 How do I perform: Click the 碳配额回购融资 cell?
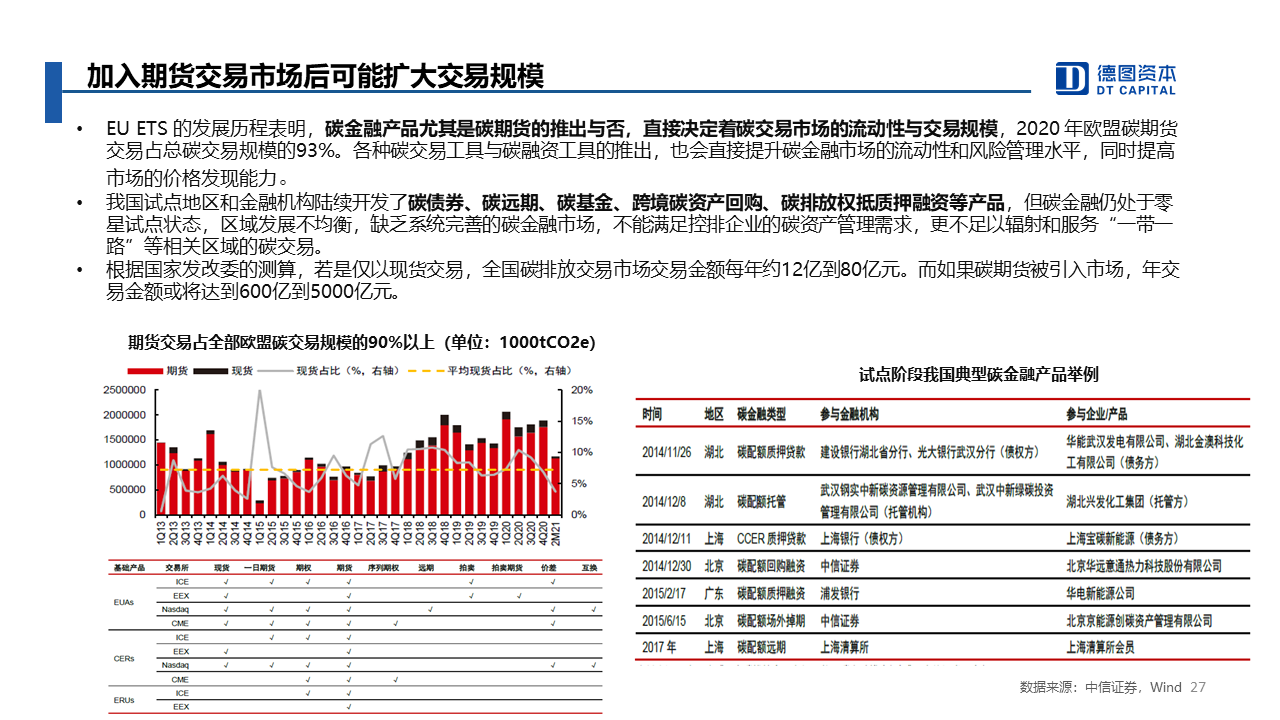point(771,566)
